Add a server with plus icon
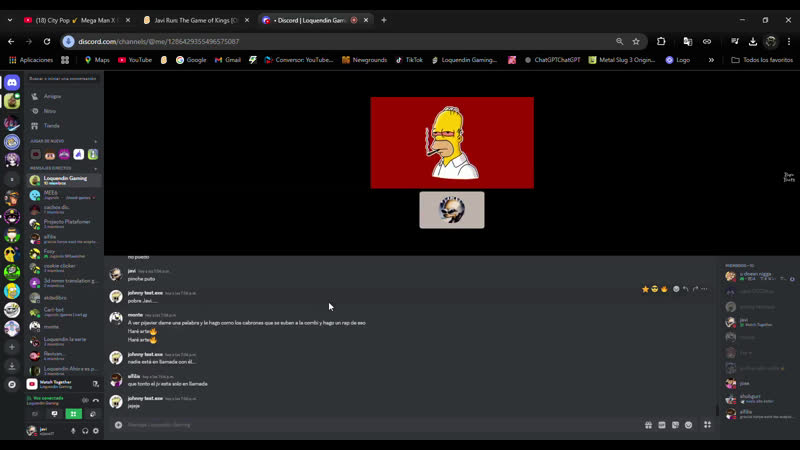Image resolution: width=800 pixels, height=450 pixels. click(x=11, y=347)
